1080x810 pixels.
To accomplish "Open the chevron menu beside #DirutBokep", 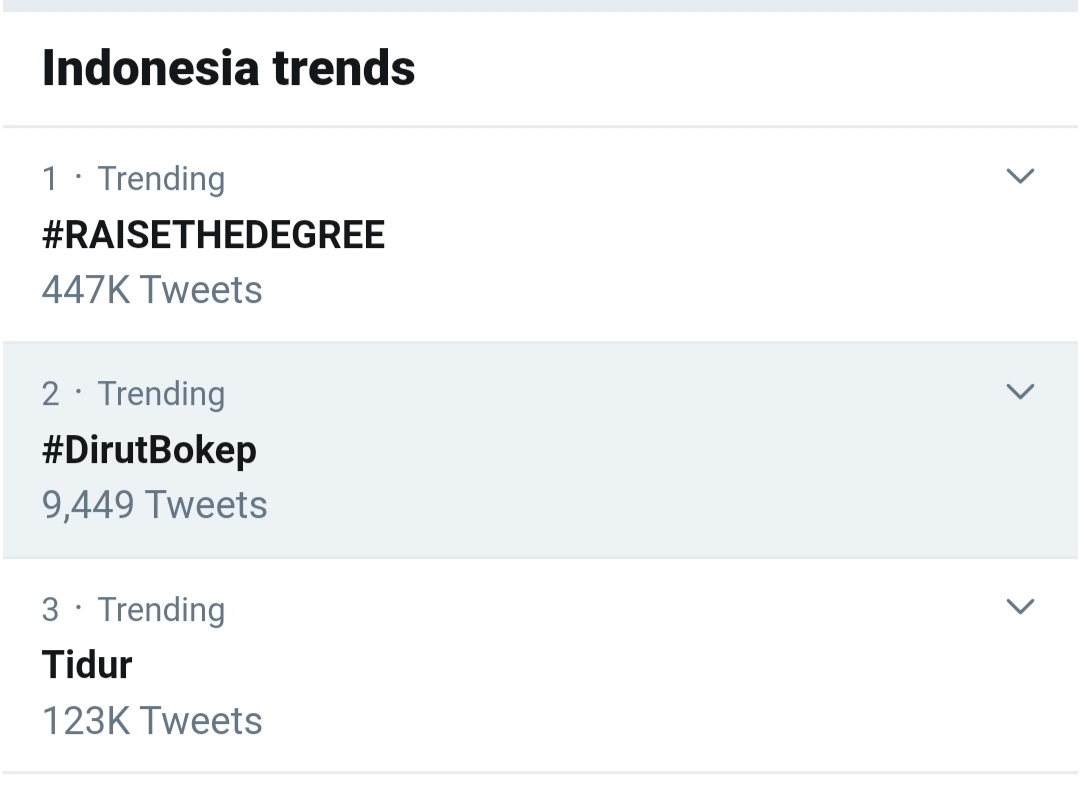I will (1019, 392).
